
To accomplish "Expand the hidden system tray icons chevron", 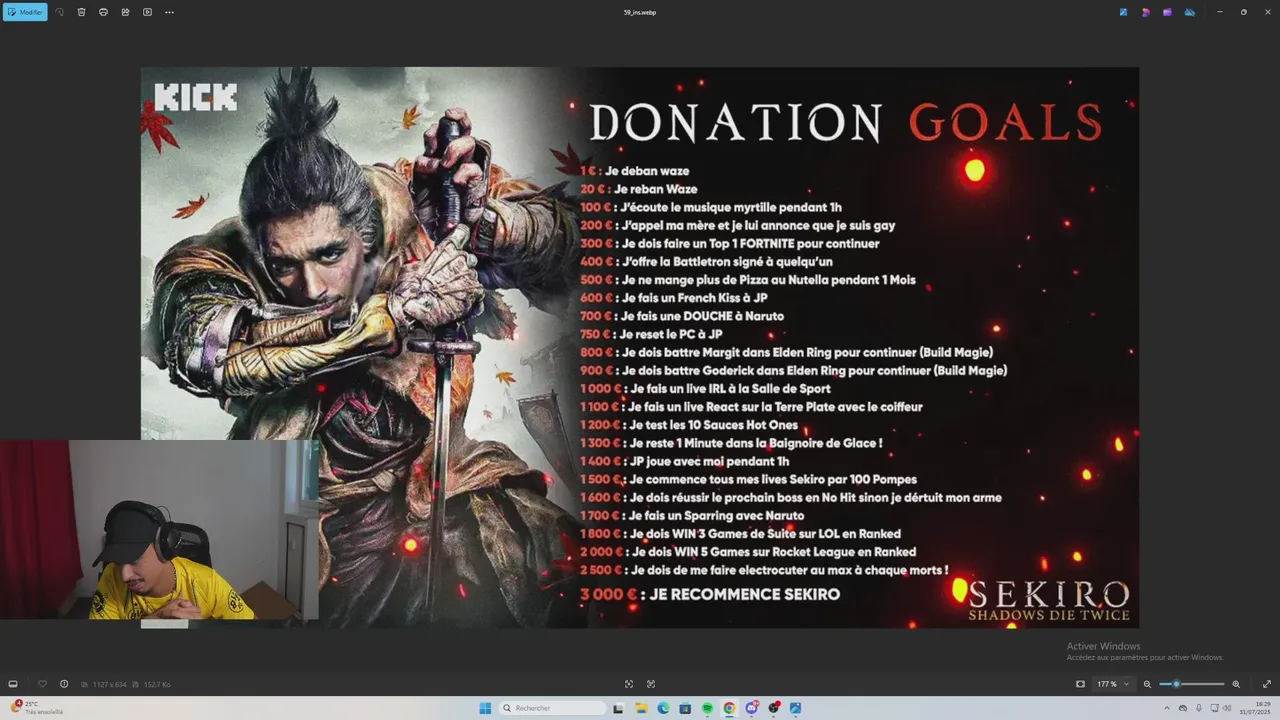I will pyautogui.click(x=1166, y=708).
